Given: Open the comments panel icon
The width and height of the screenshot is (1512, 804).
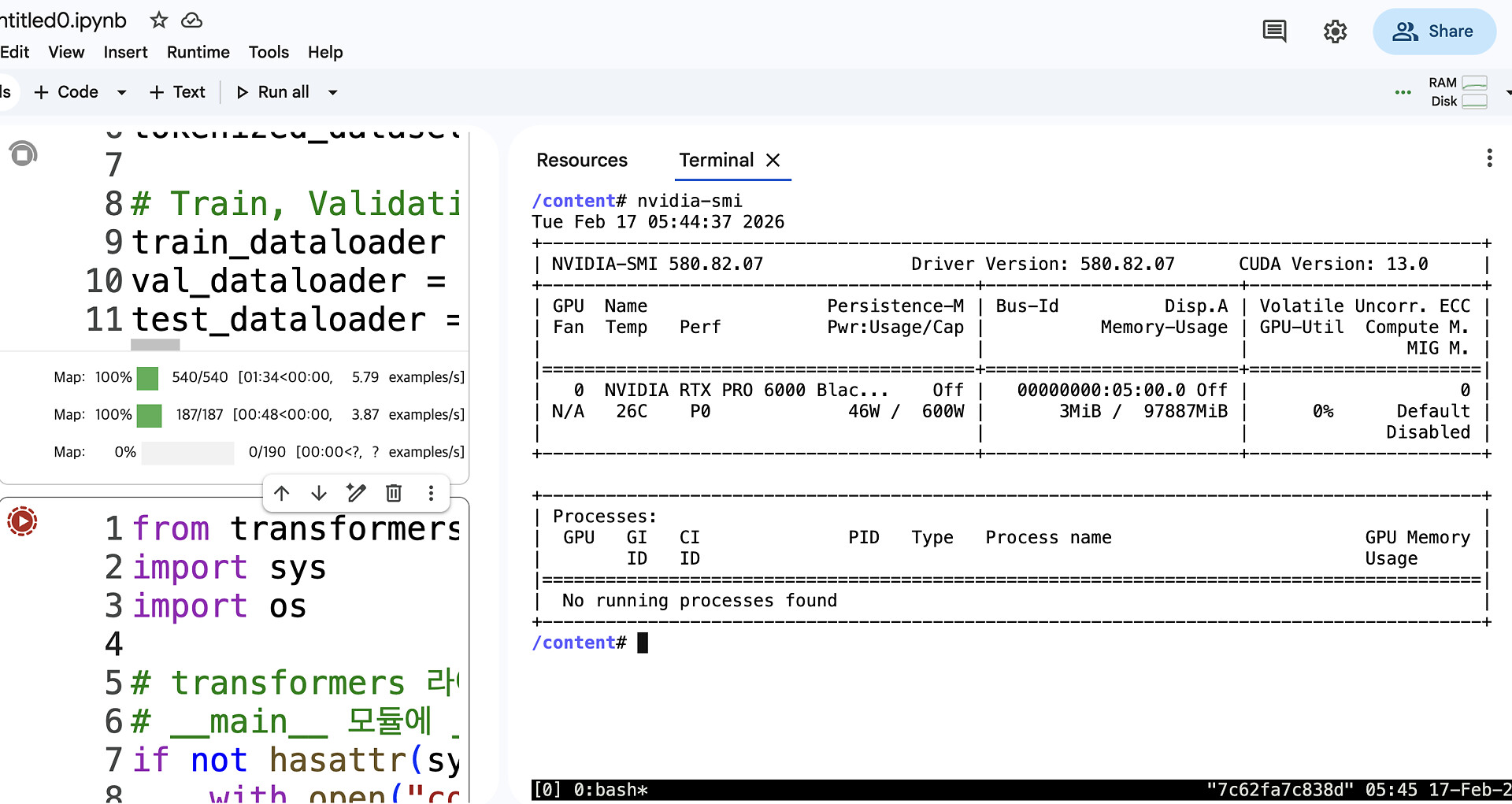Looking at the screenshot, I should tap(1274, 31).
